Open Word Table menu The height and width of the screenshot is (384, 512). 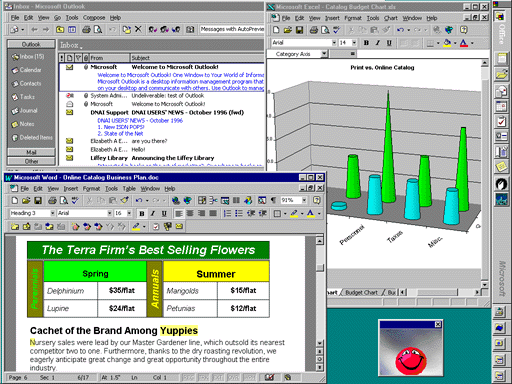pos(129,189)
